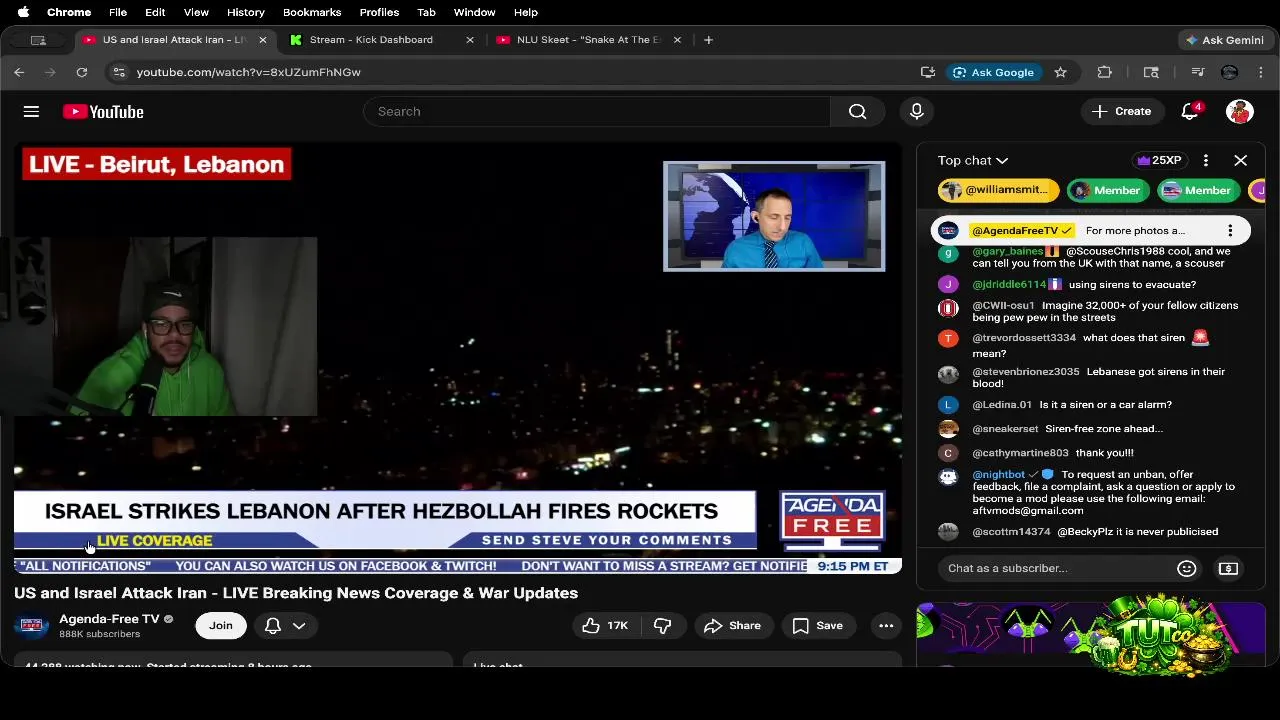Open the 25XP crown points badge
The image size is (1280, 720).
1159,160
